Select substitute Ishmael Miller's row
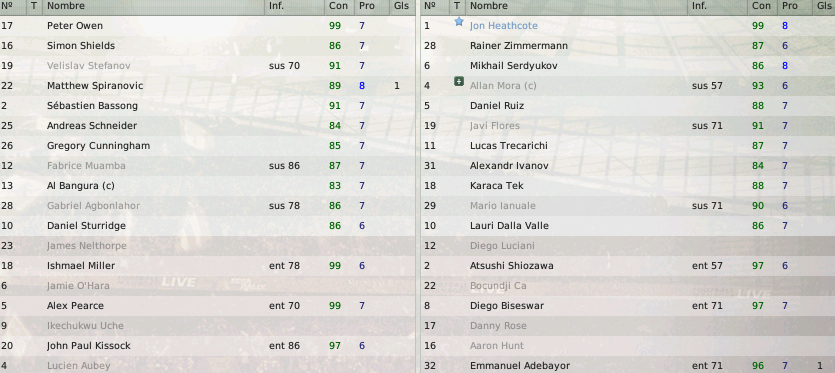Screen dimensions: 835x373 click(208, 266)
